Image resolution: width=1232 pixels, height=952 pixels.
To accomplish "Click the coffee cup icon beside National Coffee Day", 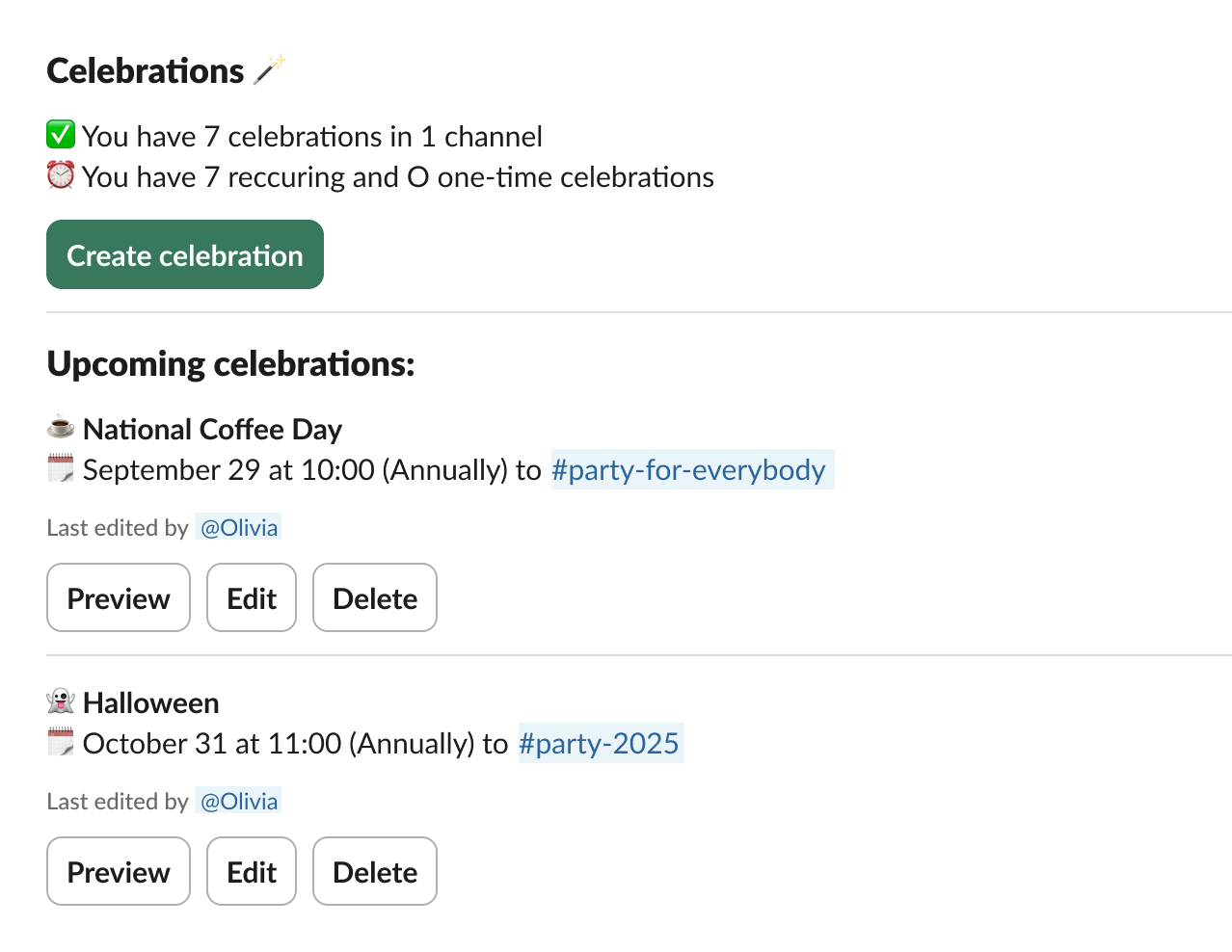I will (x=62, y=428).
